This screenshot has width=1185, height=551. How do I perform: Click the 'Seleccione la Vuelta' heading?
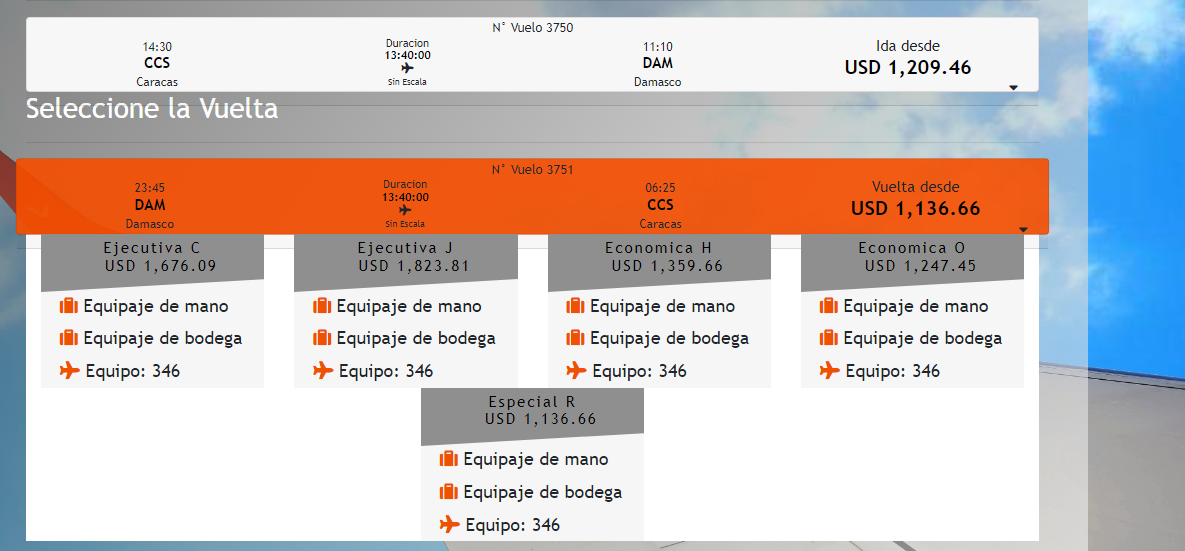coord(152,109)
